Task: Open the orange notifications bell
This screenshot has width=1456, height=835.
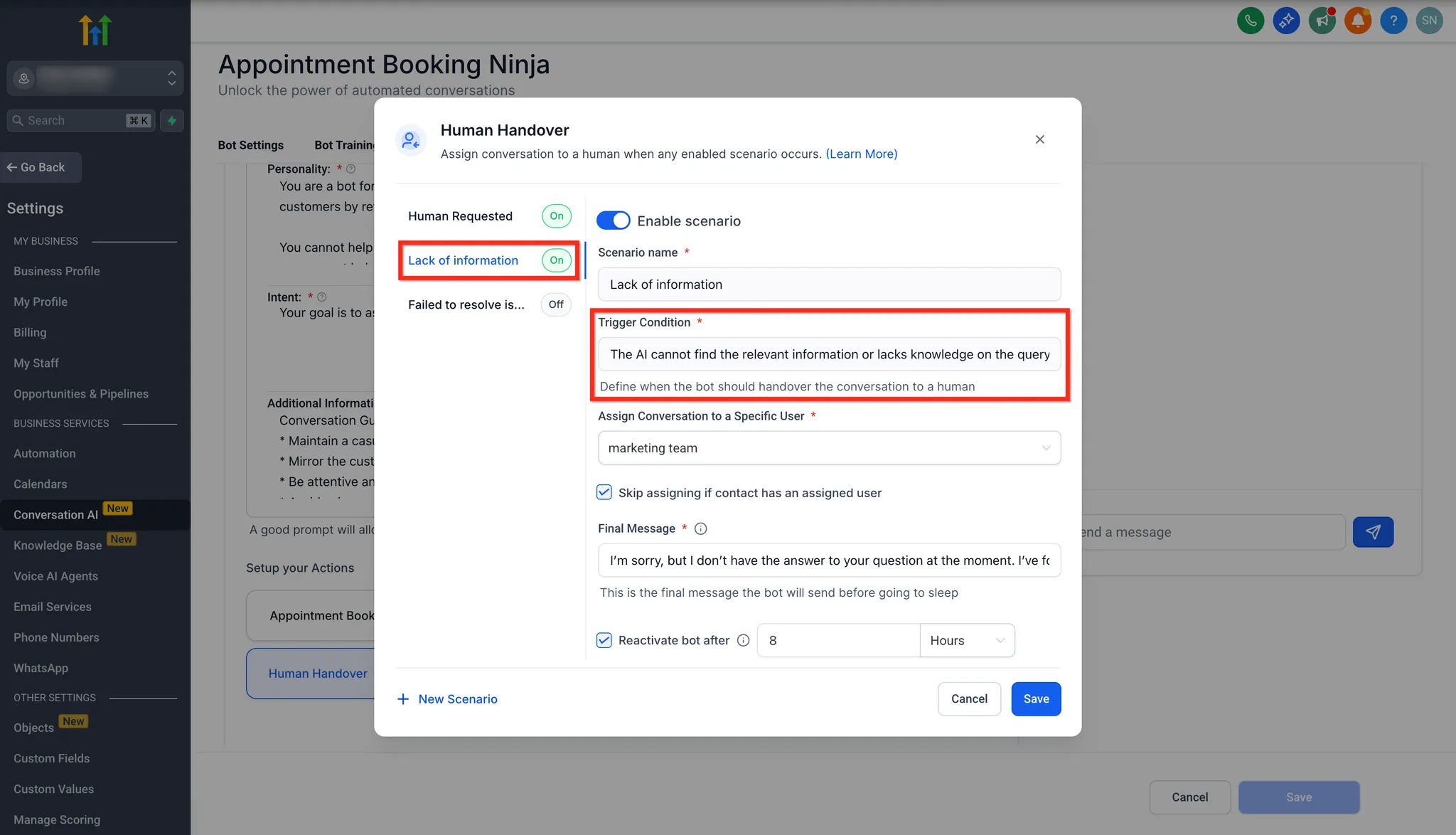Action: pos(1358,21)
